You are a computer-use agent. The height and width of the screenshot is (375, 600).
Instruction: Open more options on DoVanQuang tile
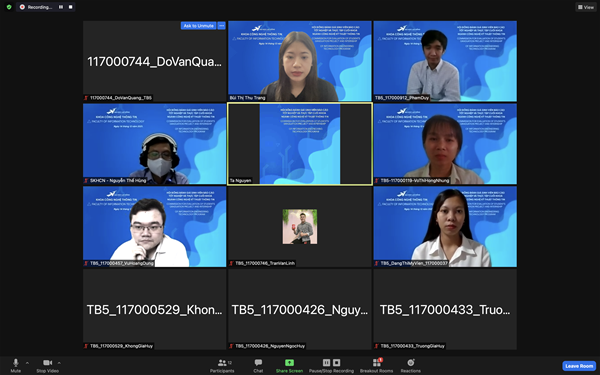coord(221,26)
